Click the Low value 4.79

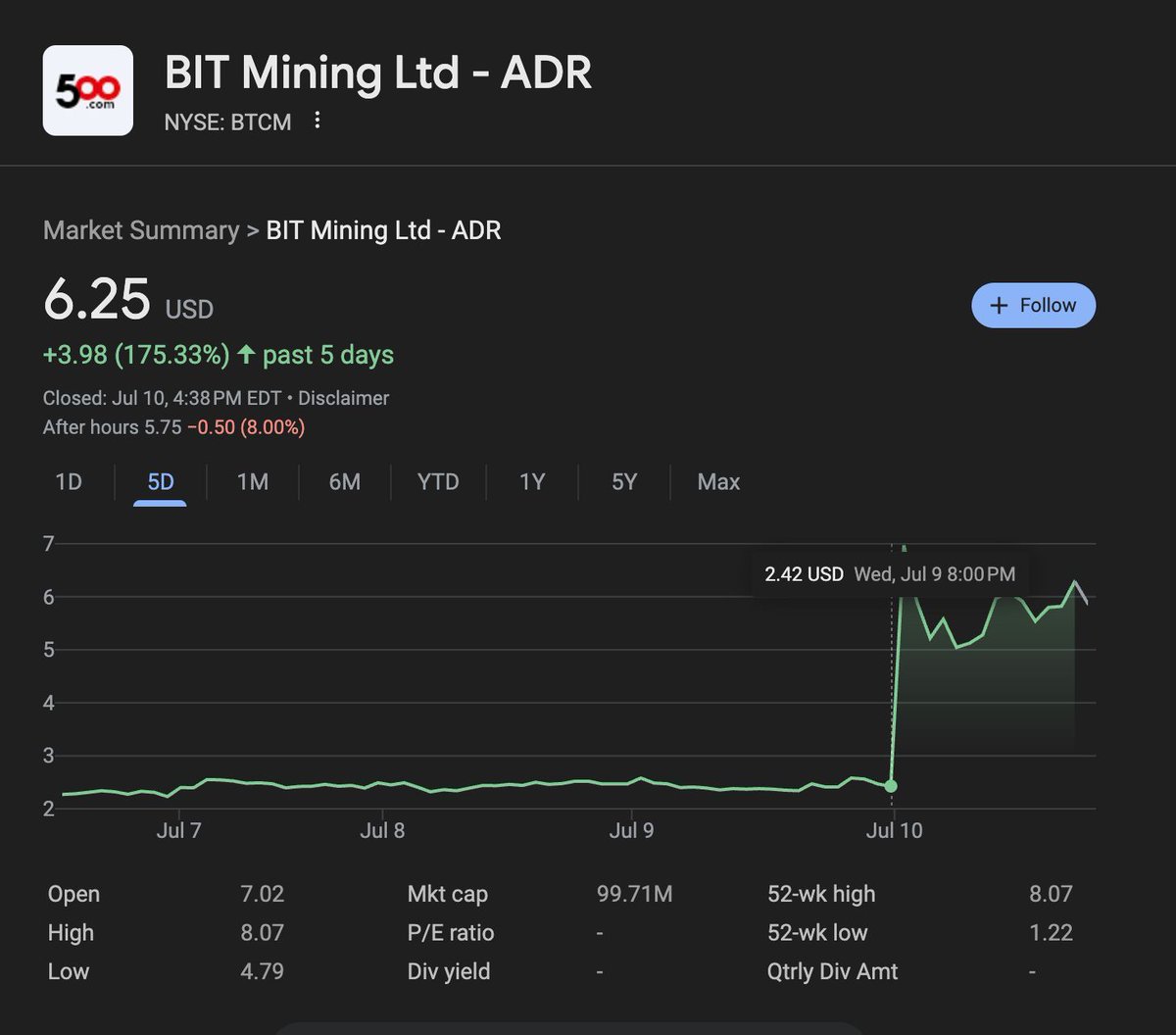coord(262,972)
